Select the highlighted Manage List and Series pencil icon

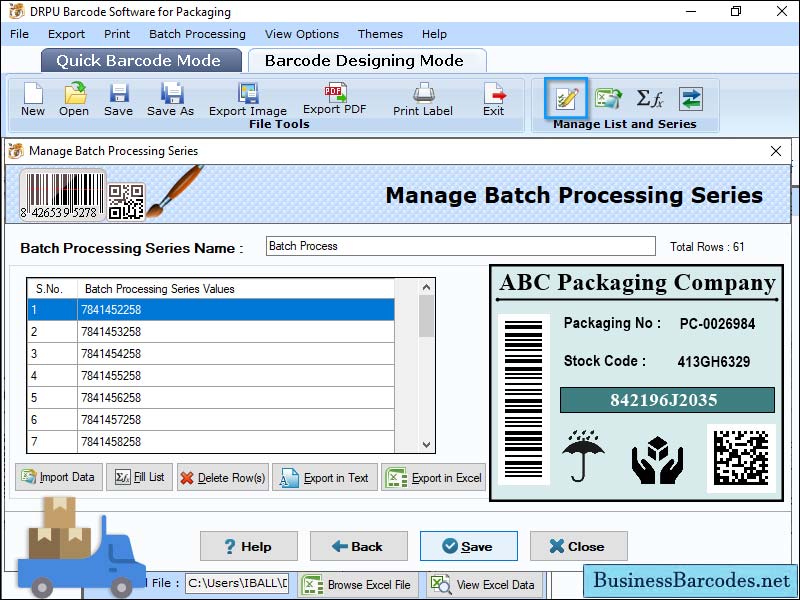pyautogui.click(x=566, y=98)
